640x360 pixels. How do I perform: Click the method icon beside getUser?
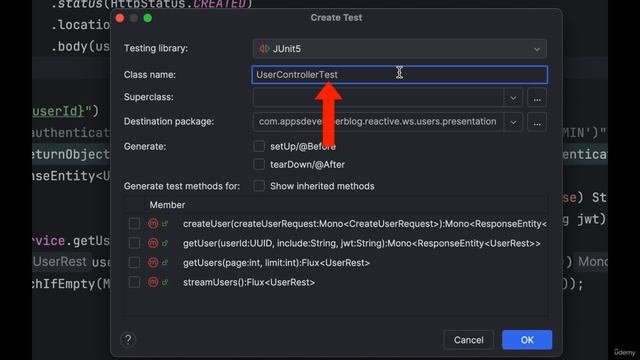point(153,243)
